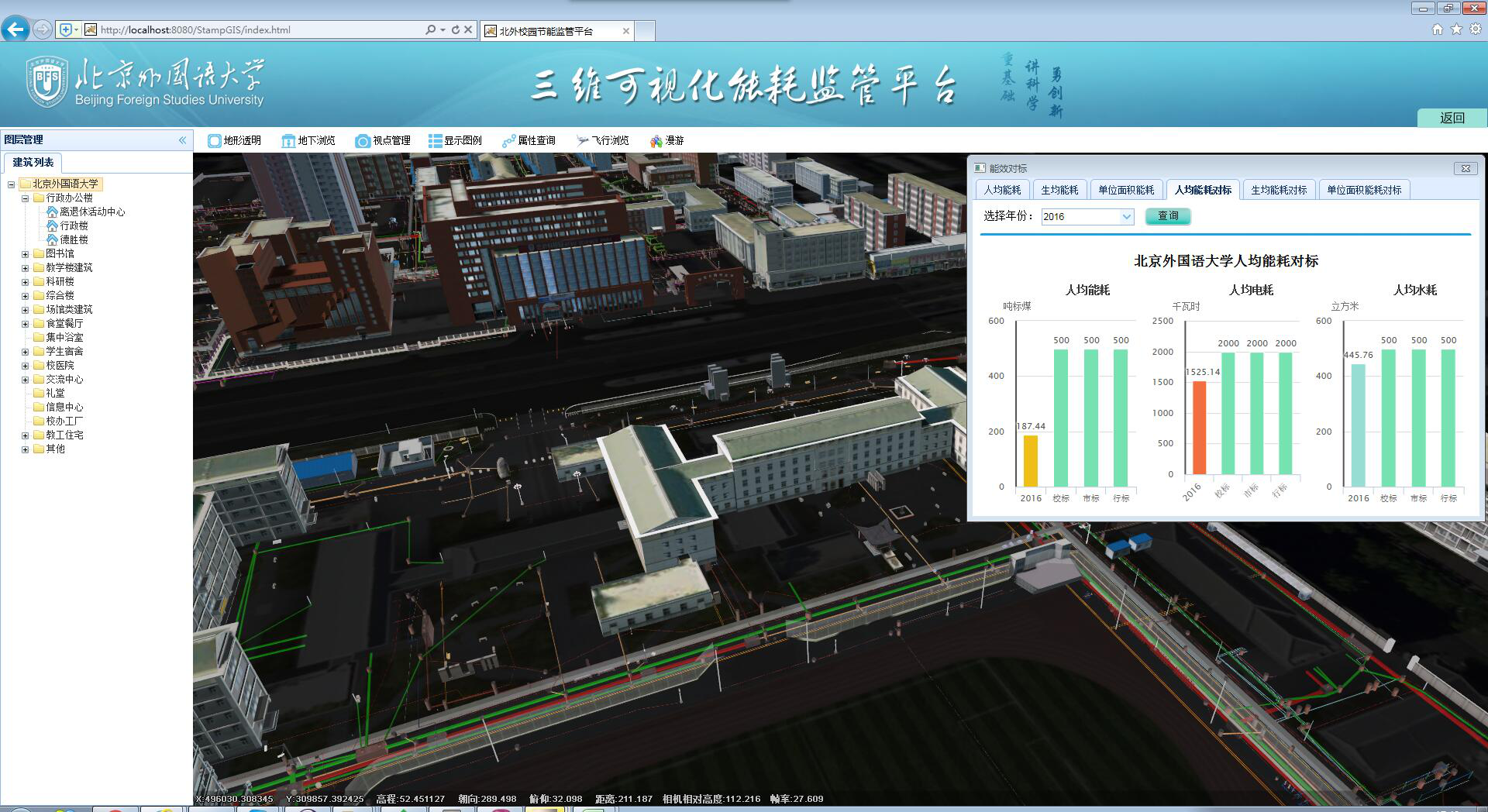Stop loading with X icon in address bar
This screenshot has height=812, width=1488.
(x=468, y=30)
